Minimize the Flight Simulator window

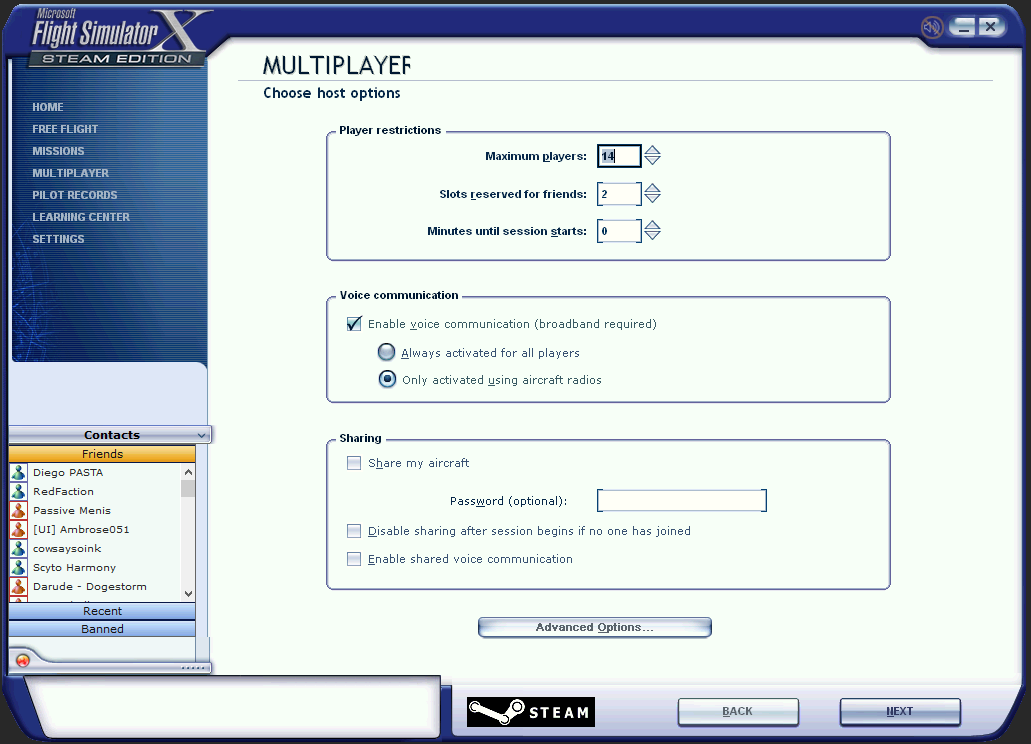(x=963, y=27)
